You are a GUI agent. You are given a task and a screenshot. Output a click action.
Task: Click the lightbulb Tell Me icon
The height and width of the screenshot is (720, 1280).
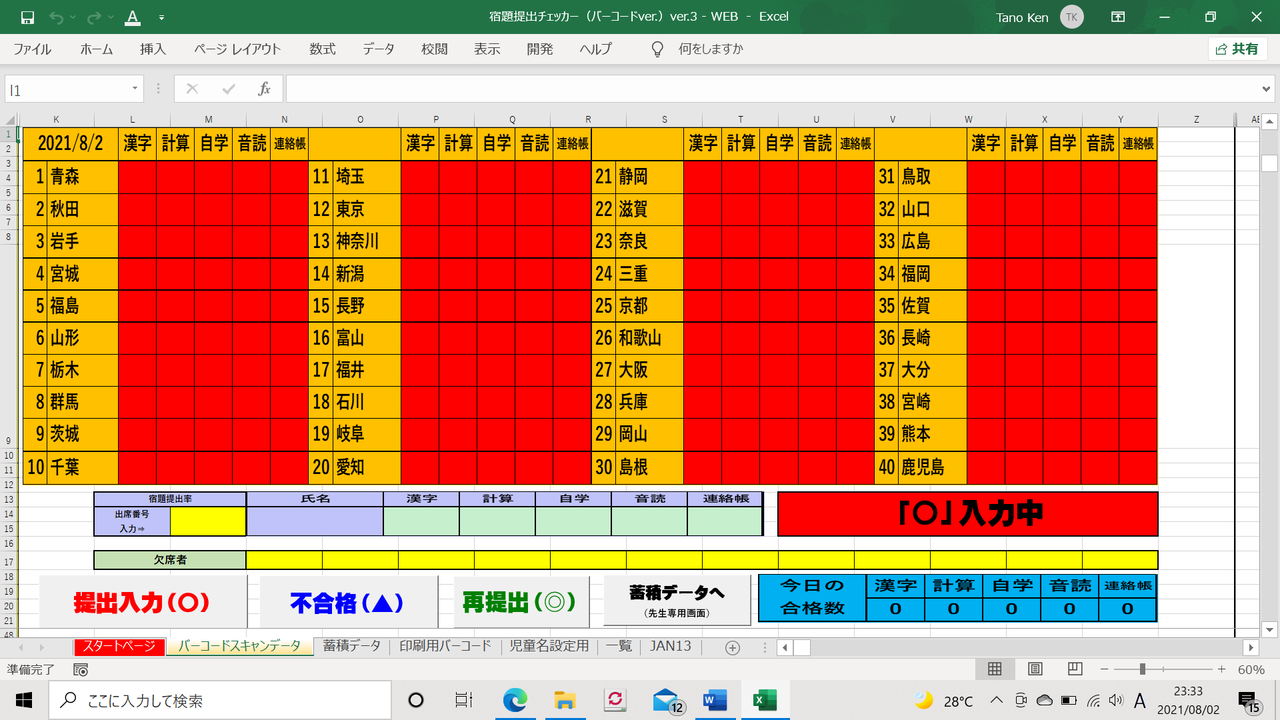[657, 49]
